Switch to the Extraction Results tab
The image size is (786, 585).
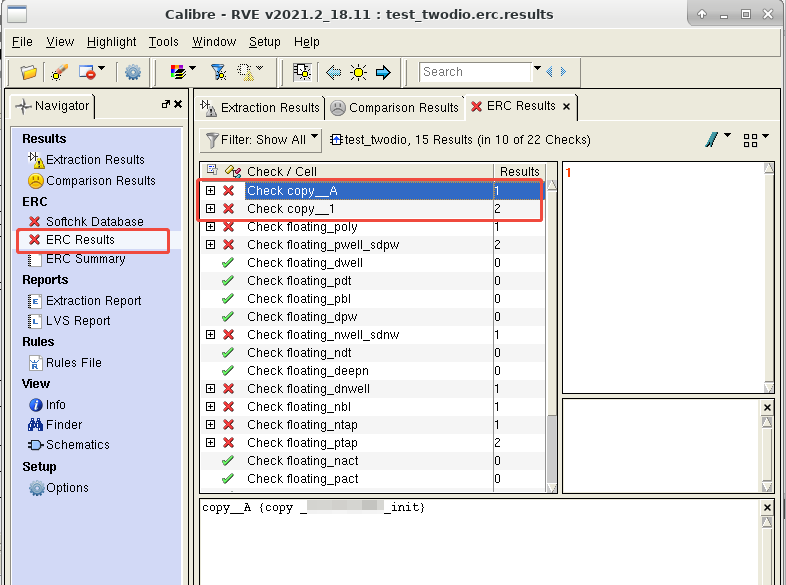tap(260, 107)
